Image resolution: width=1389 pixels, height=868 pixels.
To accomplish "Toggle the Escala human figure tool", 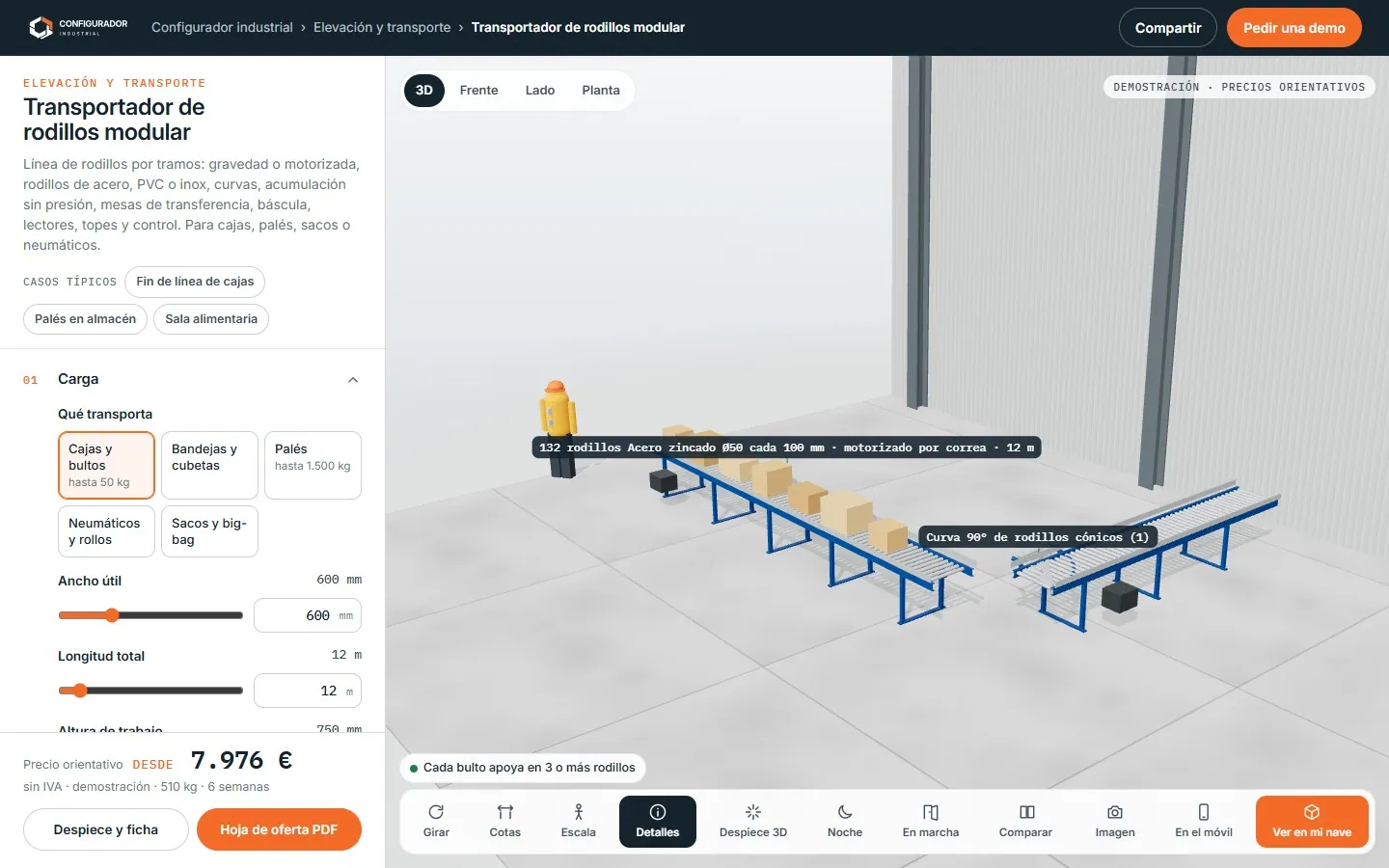I will coord(579,822).
